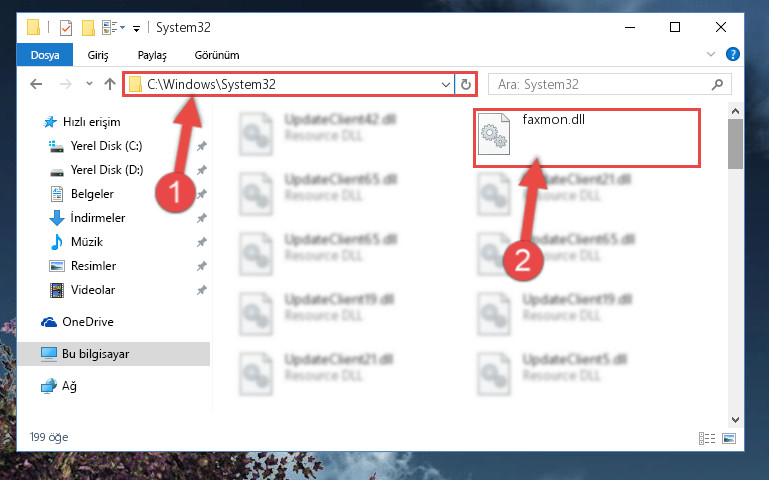Unpin Belgeler from quick access
This screenshot has height=480, width=769.
click(x=202, y=194)
